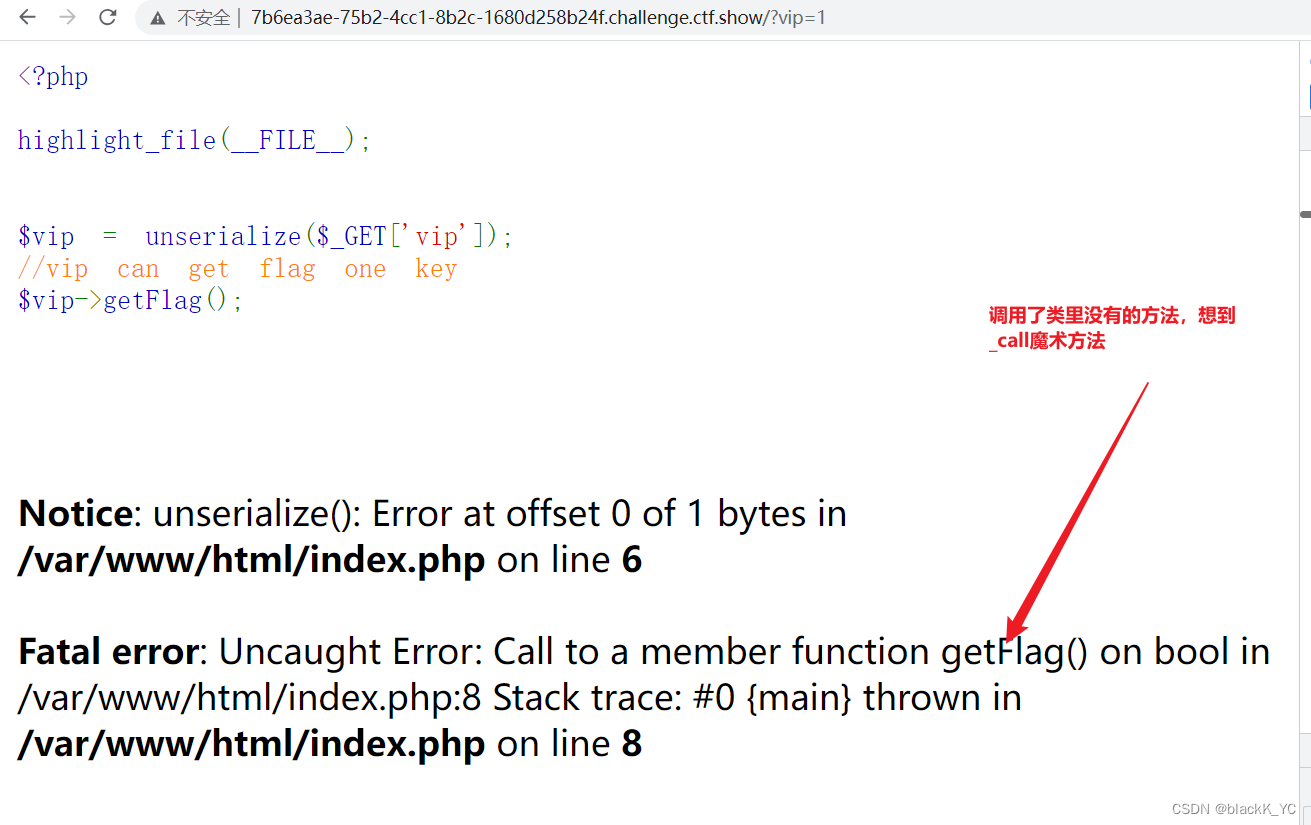Click the insecure site warning icon
Viewport: 1311px width, 825px height.
click(157, 18)
